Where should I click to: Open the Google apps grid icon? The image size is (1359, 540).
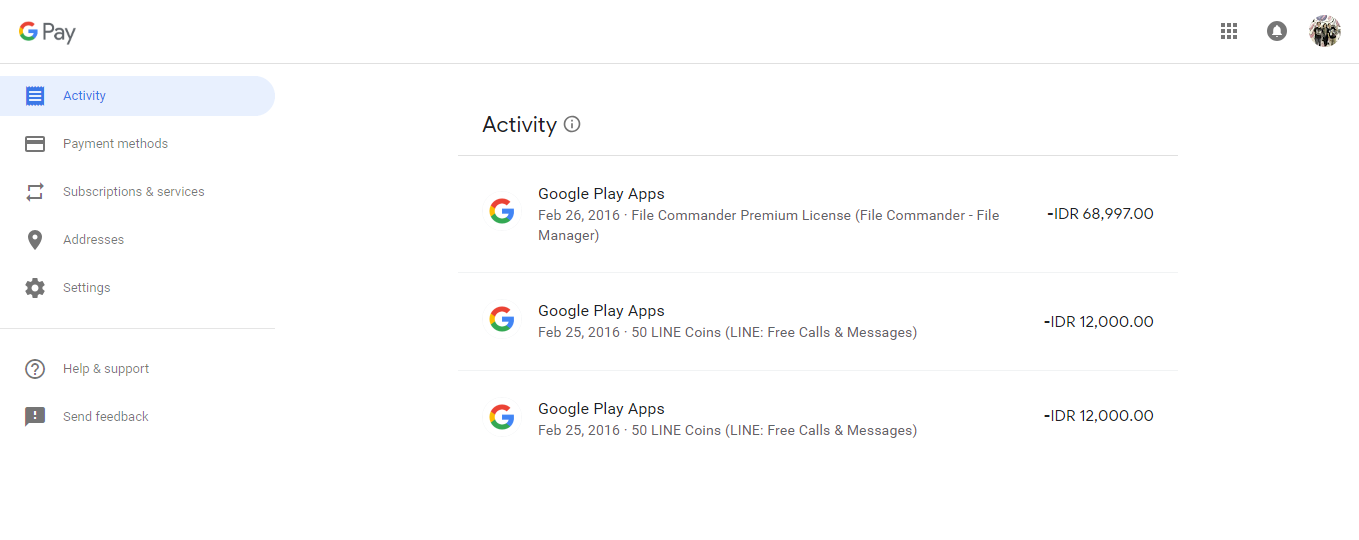point(1229,31)
